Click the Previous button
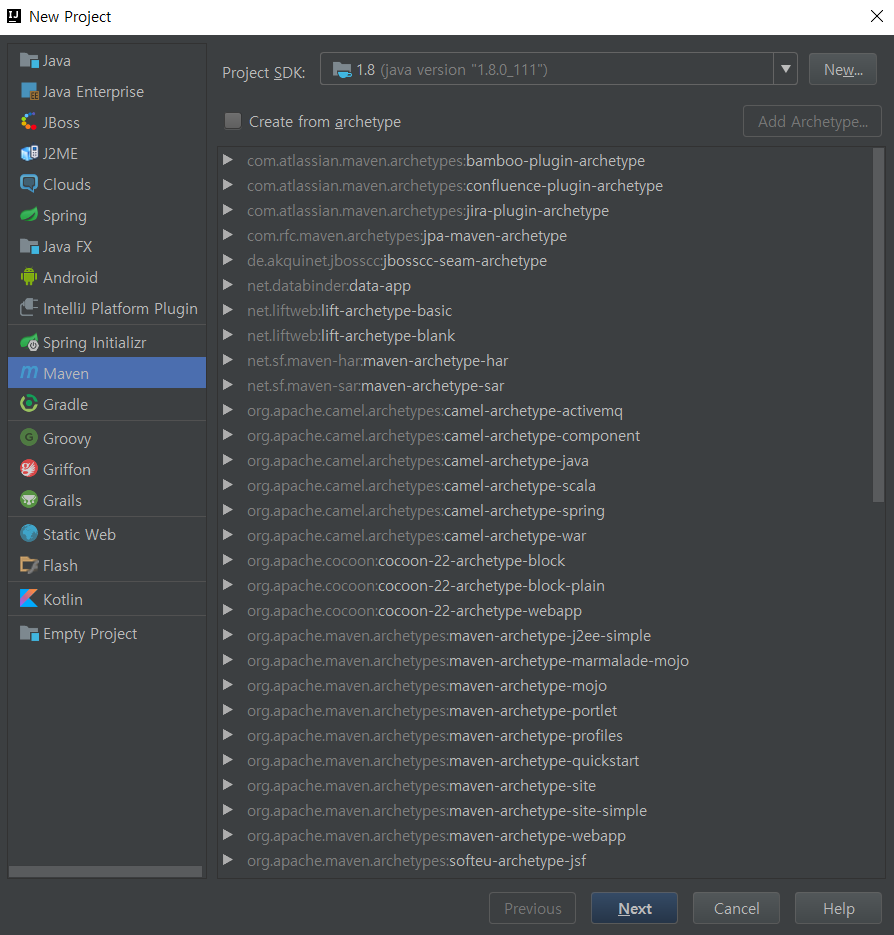The height and width of the screenshot is (935, 894). (x=533, y=908)
